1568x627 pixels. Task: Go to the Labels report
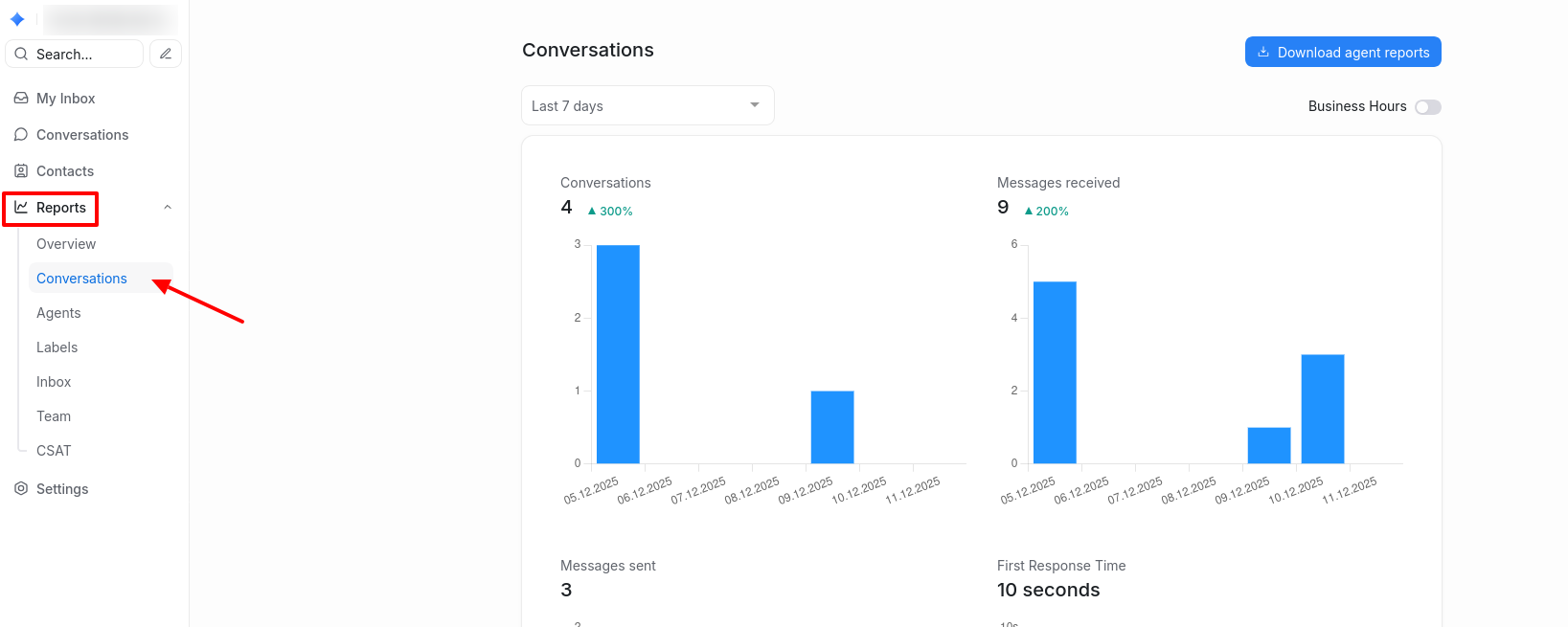pyautogui.click(x=57, y=347)
